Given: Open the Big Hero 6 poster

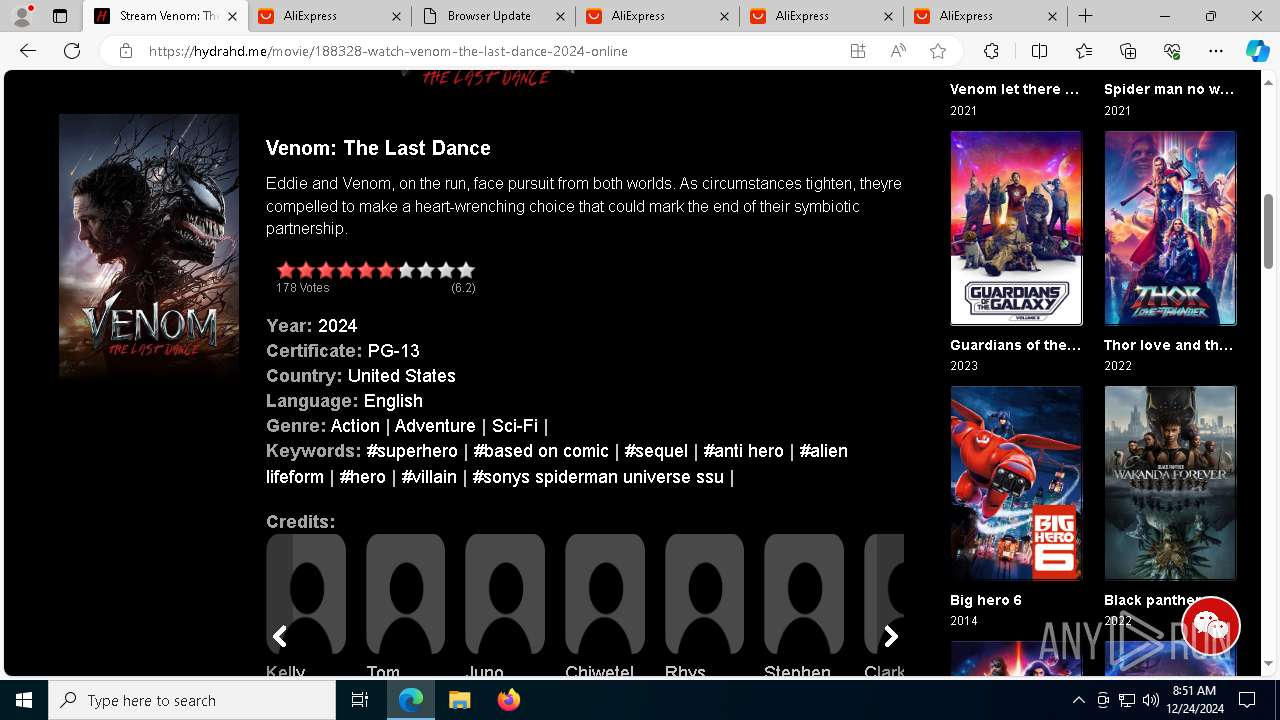Looking at the screenshot, I should (x=1016, y=483).
